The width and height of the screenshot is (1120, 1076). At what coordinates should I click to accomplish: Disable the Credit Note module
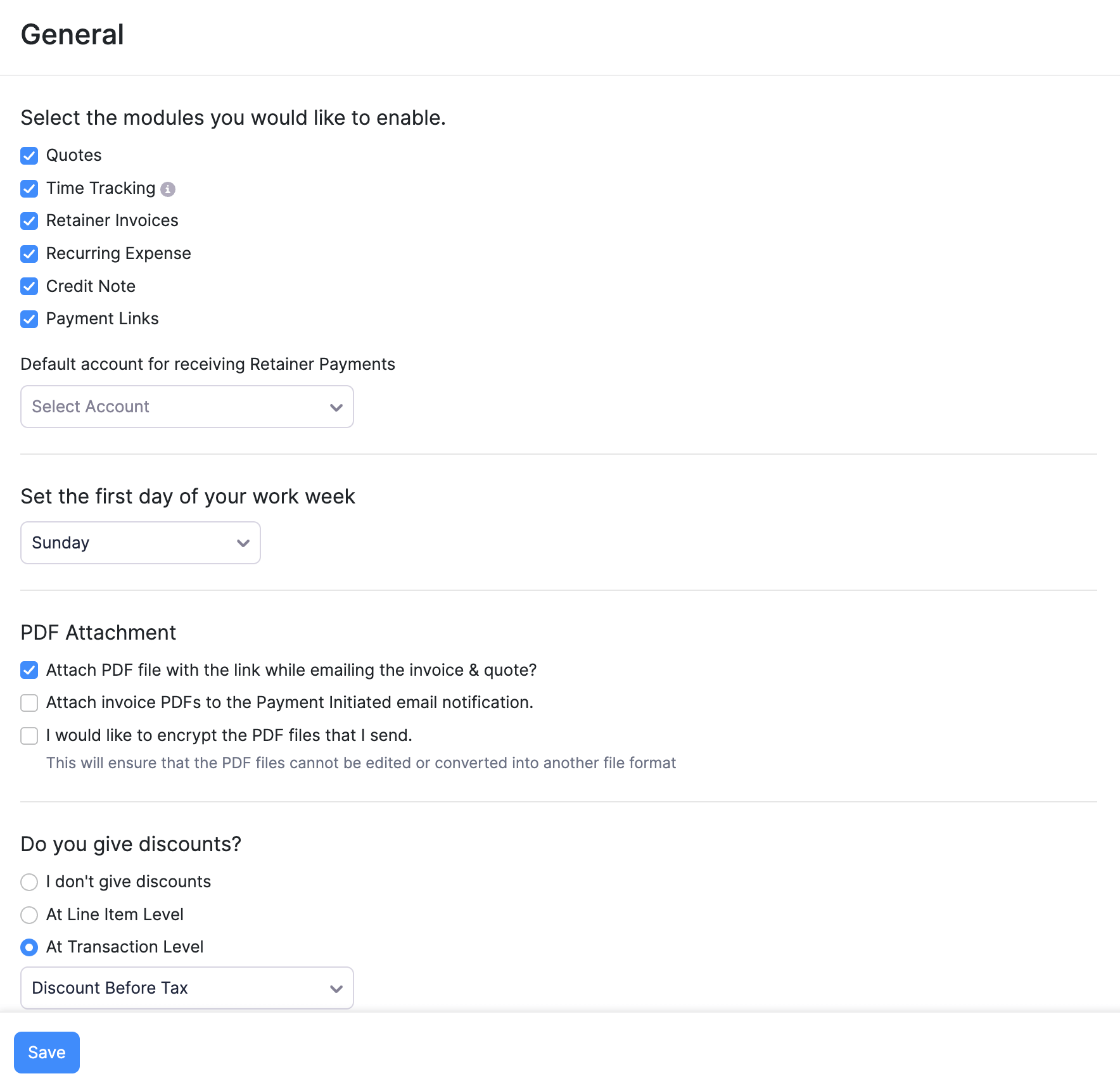(x=29, y=287)
